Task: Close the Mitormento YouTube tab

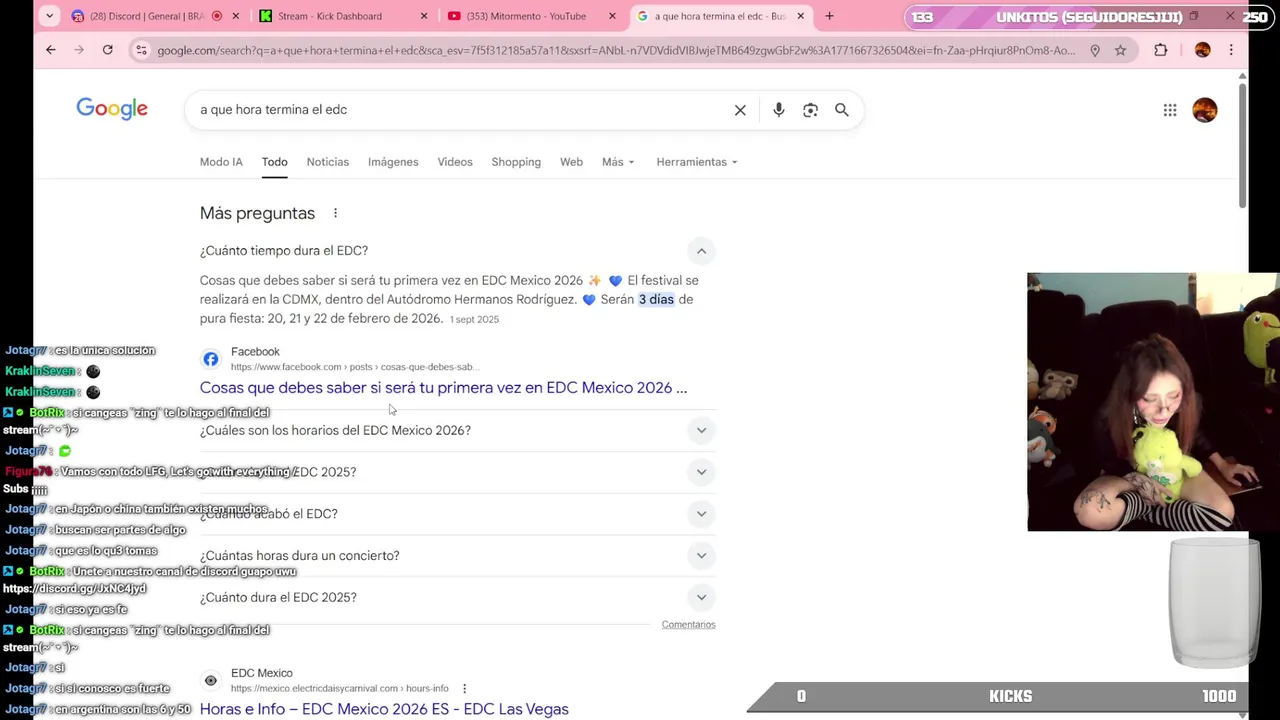Action: (612, 16)
